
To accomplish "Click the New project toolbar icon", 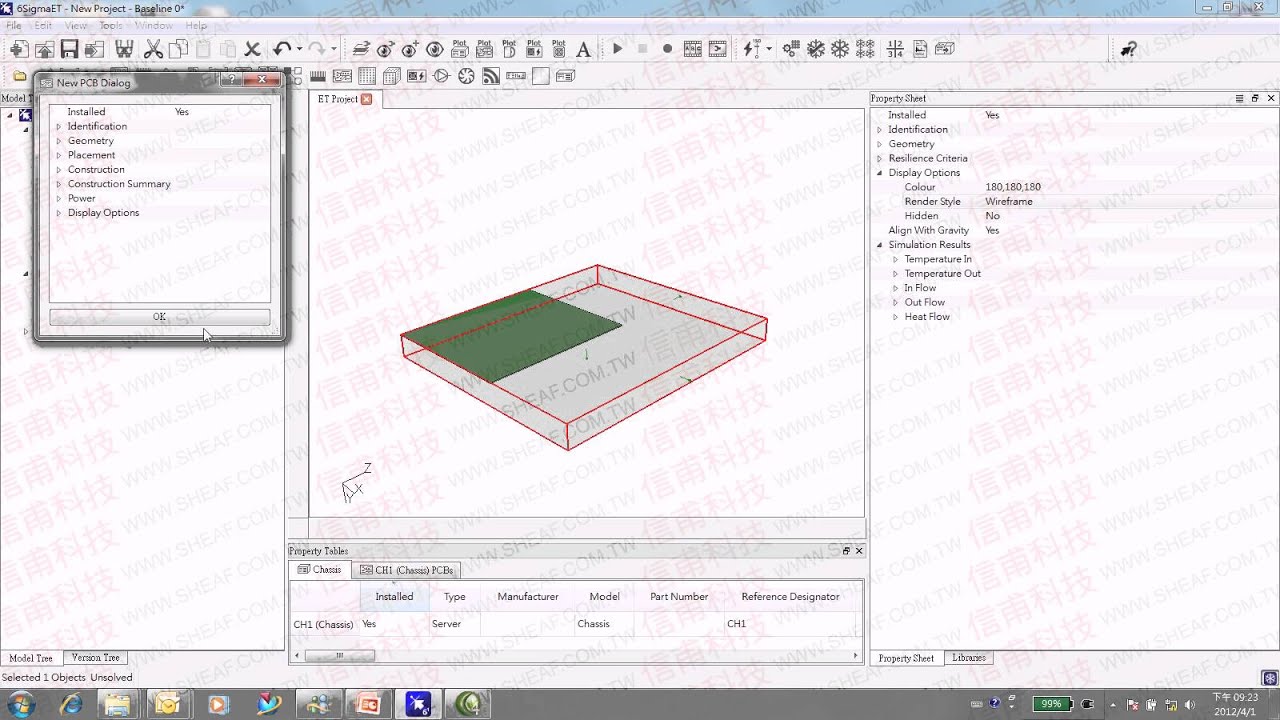I will click(x=19, y=49).
